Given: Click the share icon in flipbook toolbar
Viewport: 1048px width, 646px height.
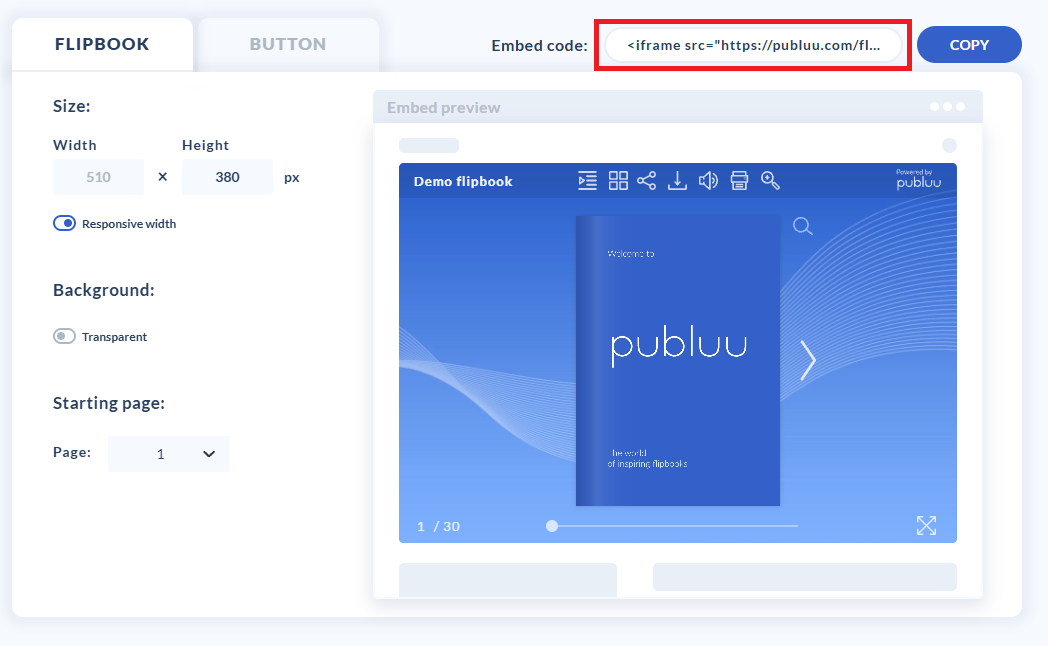Looking at the screenshot, I should pos(646,180).
